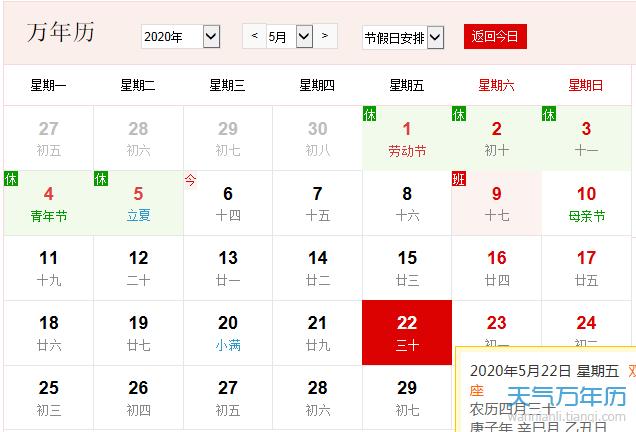
Task: Select May 23 Saturday
Action: click(x=496, y=324)
